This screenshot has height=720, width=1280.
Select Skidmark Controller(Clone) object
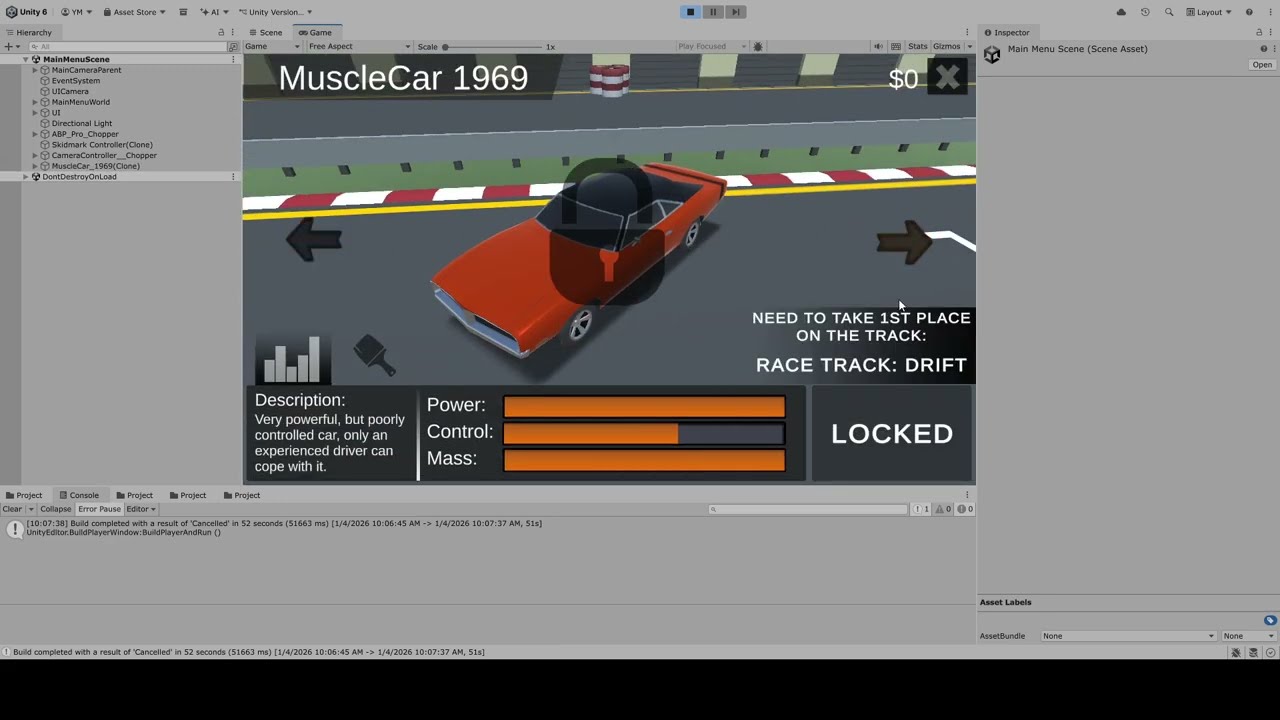point(102,145)
